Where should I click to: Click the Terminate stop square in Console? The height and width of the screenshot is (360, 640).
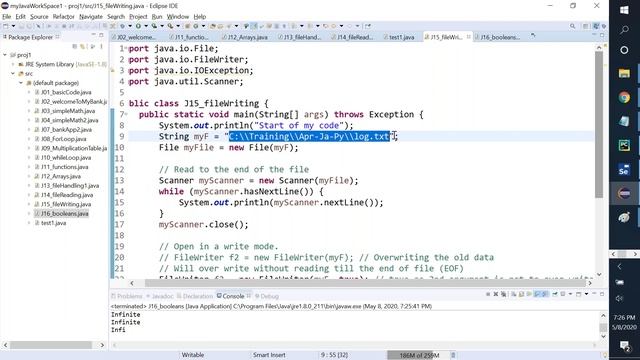pyautogui.click(x=488, y=294)
